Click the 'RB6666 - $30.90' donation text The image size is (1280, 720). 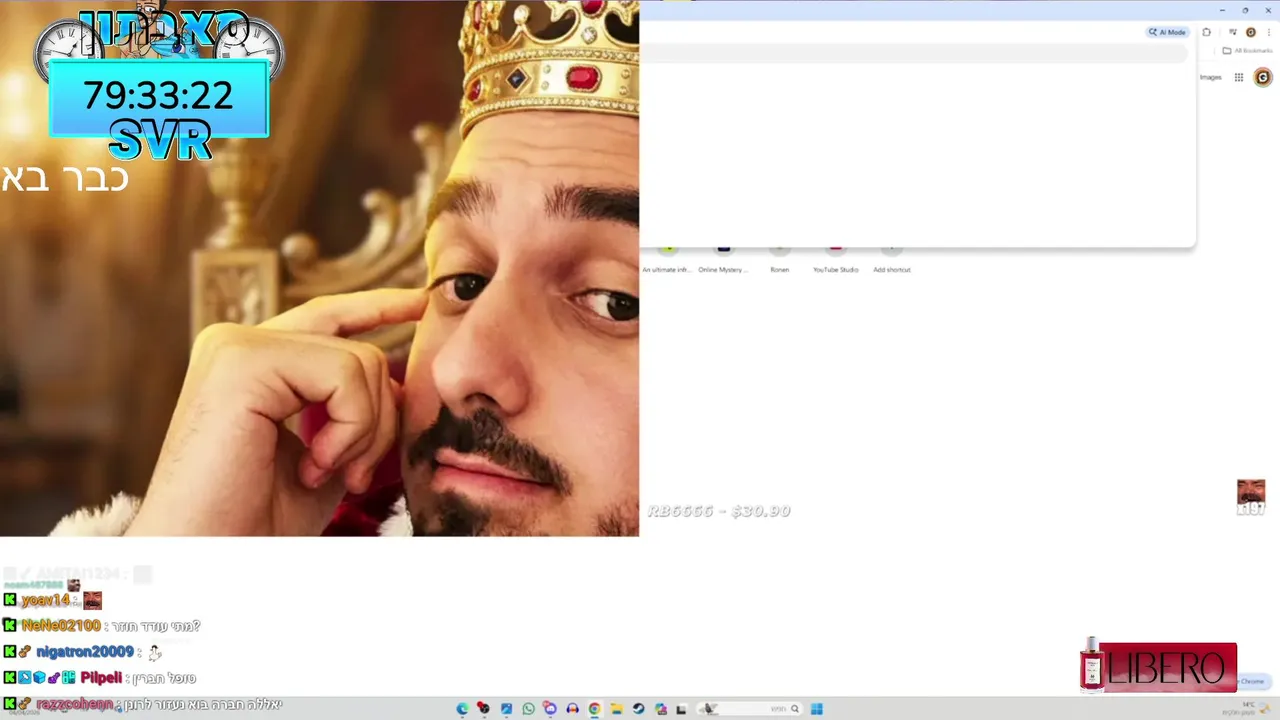[x=719, y=511]
